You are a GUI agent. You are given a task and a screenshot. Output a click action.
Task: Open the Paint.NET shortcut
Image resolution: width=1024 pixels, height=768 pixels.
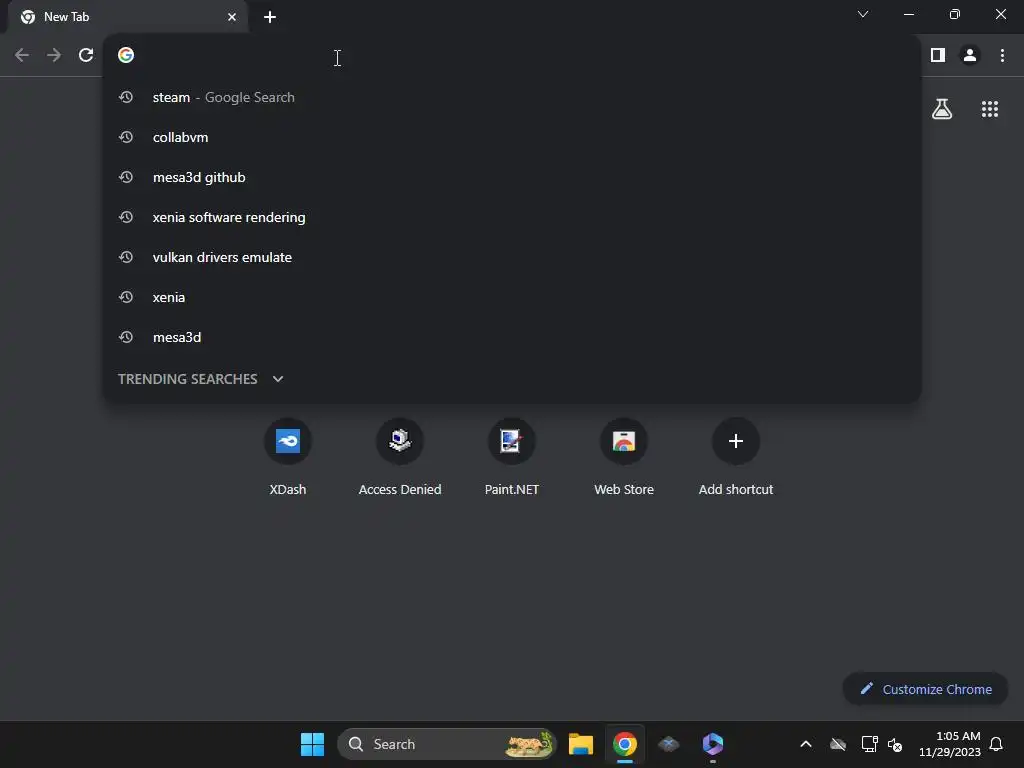click(511, 457)
